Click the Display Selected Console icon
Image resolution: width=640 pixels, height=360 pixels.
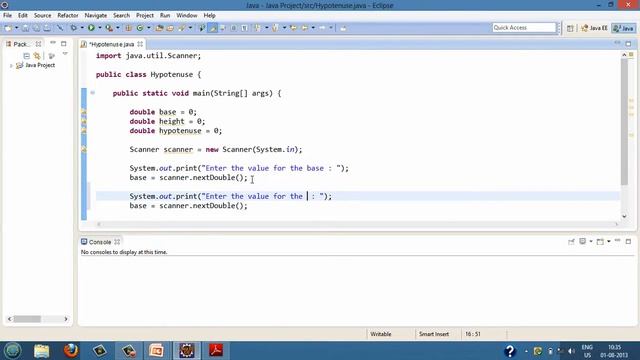[x=583, y=242]
